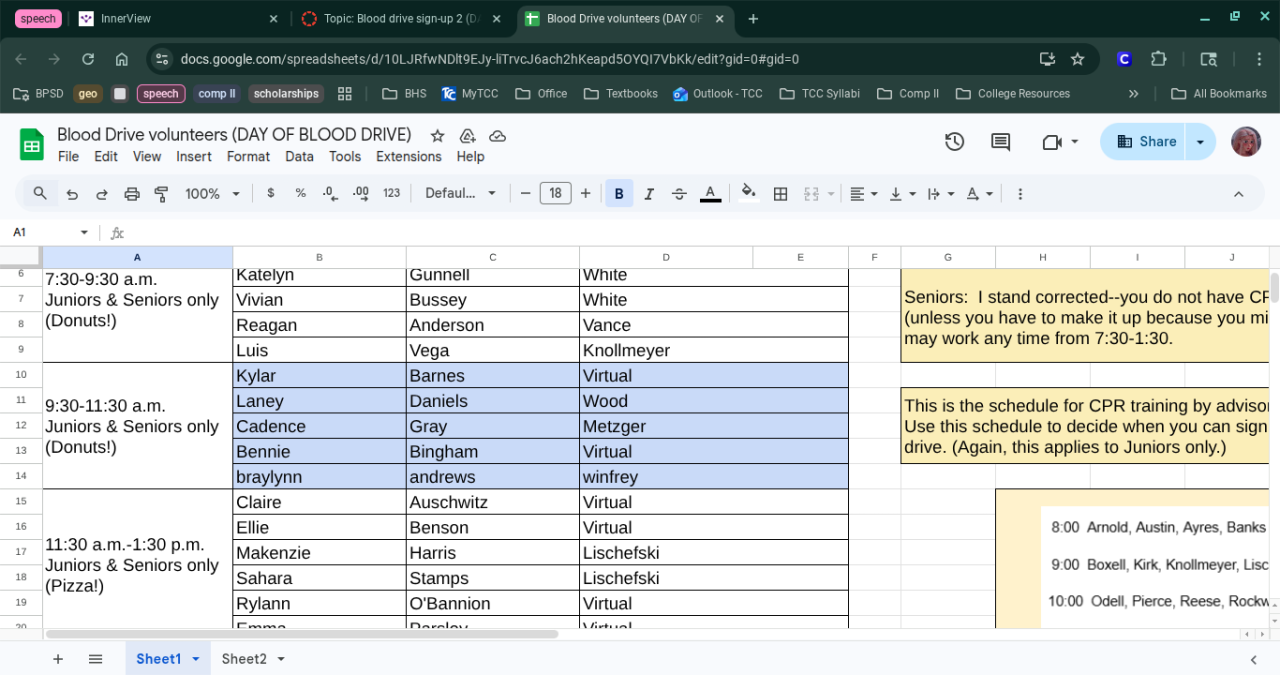Add a new sheet with plus button
This screenshot has width=1280, height=675.
[58, 659]
